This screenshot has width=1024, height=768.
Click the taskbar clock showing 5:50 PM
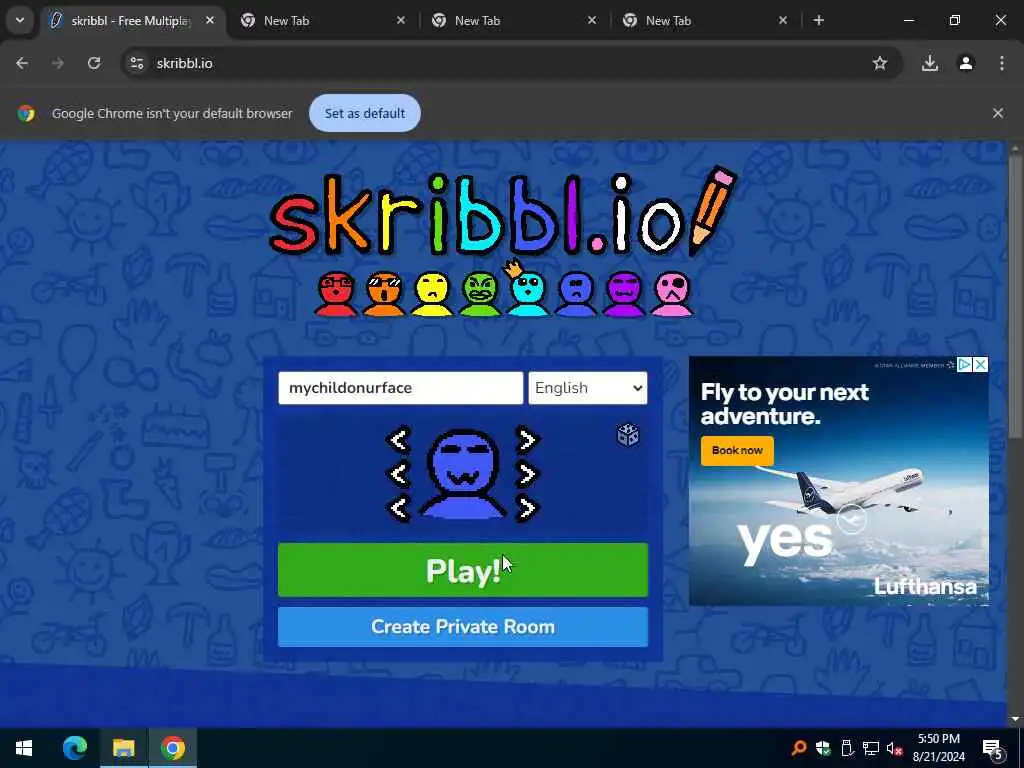click(x=939, y=748)
